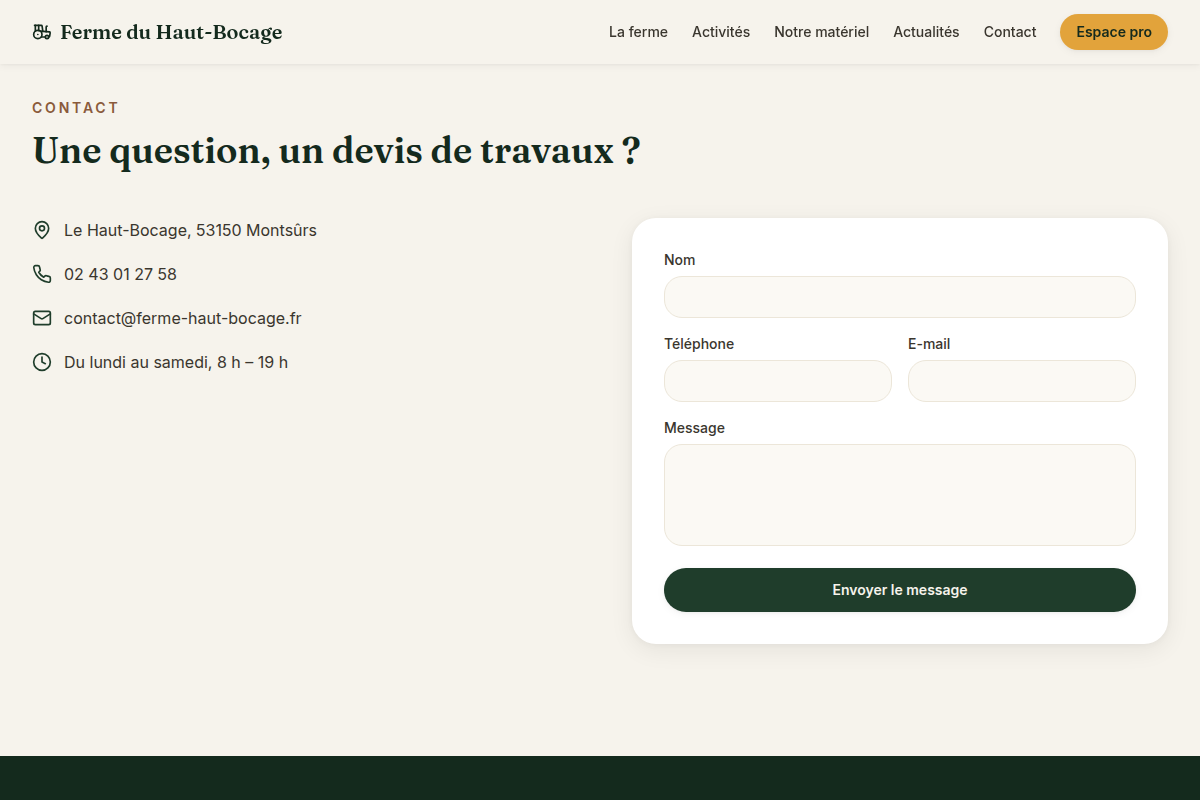Focus the E-mail input field
Image resolution: width=1200 pixels, height=800 pixels.
(x=1022, y=381)
